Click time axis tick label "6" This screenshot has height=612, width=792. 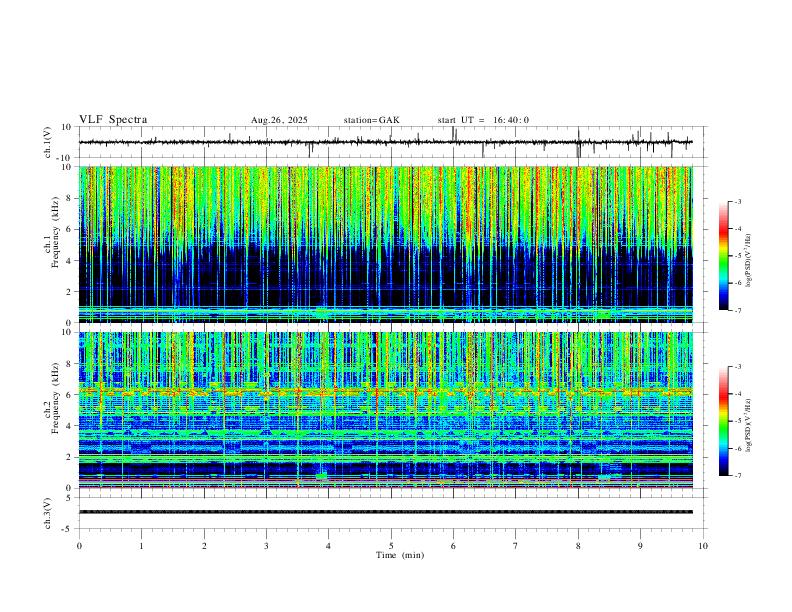(x=453, y=546)
